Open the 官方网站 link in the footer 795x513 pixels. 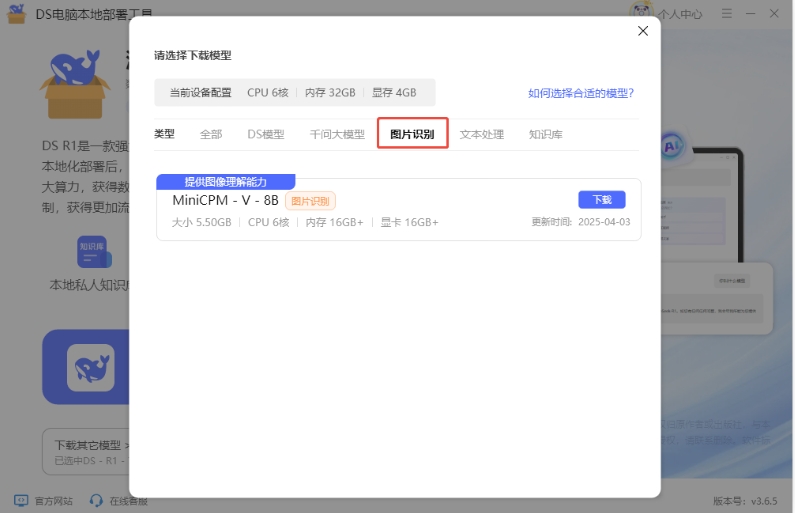[54, 501]
